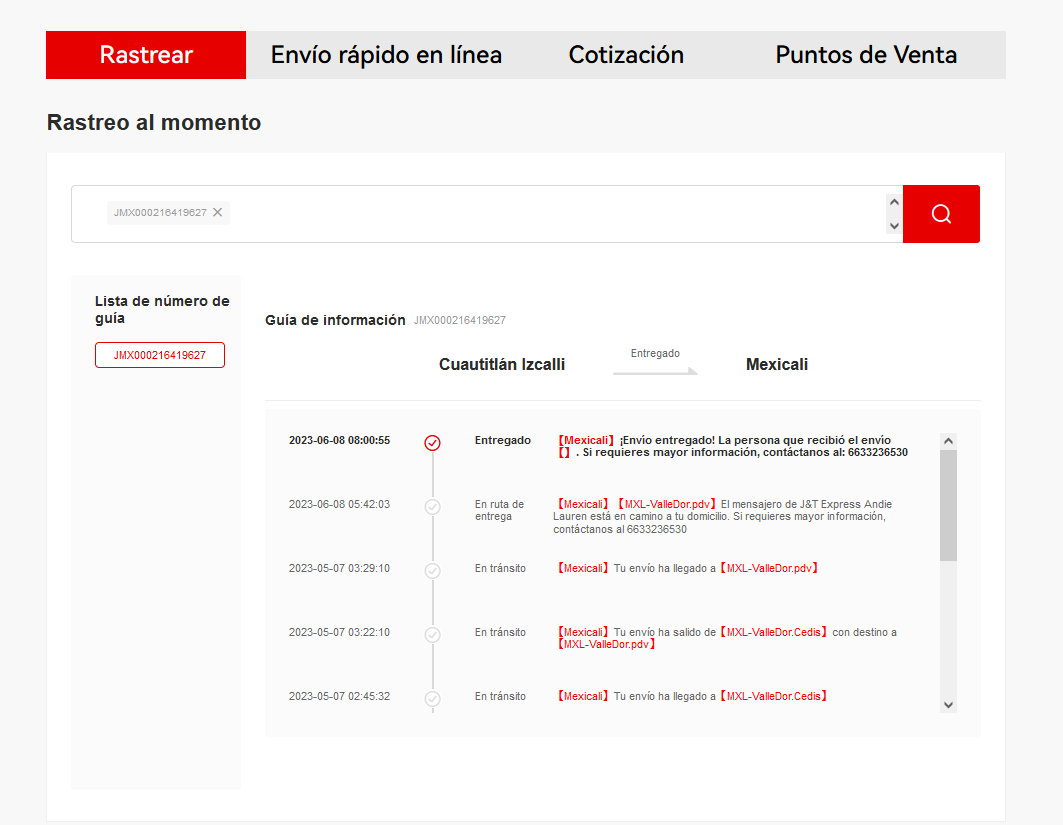
Task: Click inside the tracking number input field
Action: [x=550, y=214]
